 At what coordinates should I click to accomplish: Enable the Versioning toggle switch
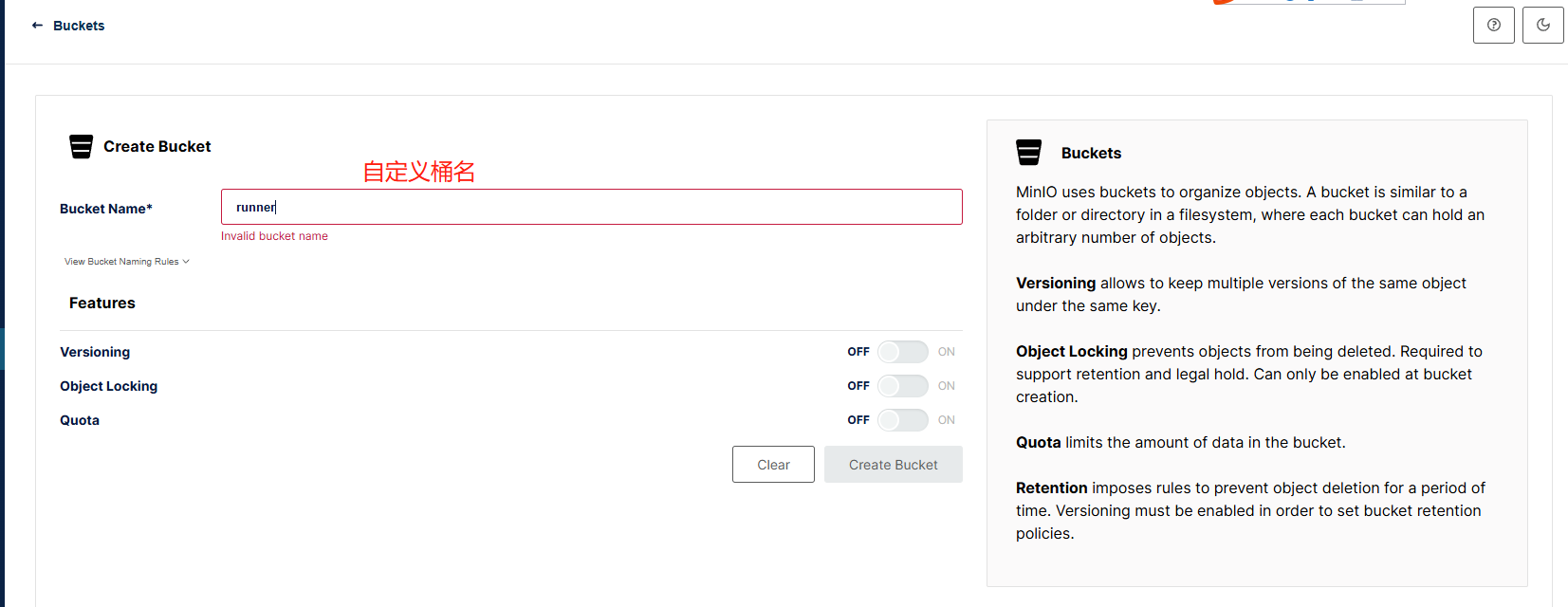pos(902,352)
